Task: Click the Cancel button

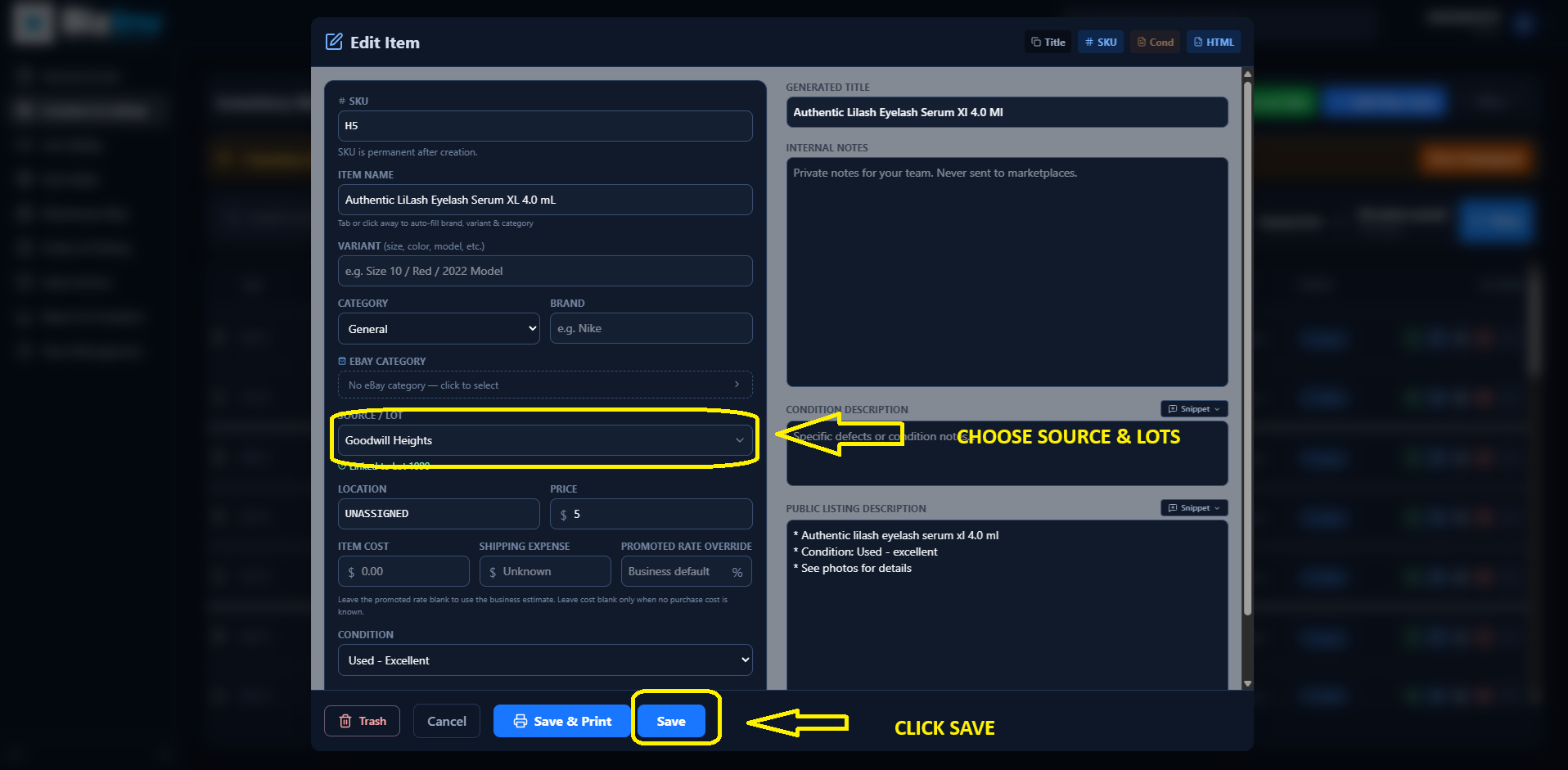Action: pos(446,721)
